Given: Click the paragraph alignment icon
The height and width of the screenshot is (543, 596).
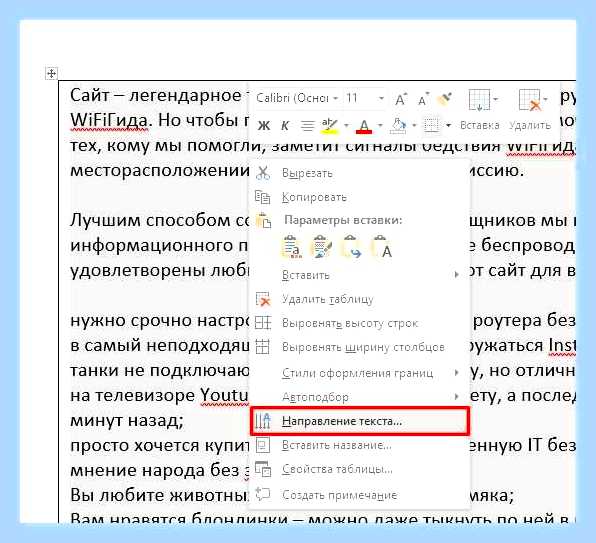Looking at the screenshot, I should [308, 125].
